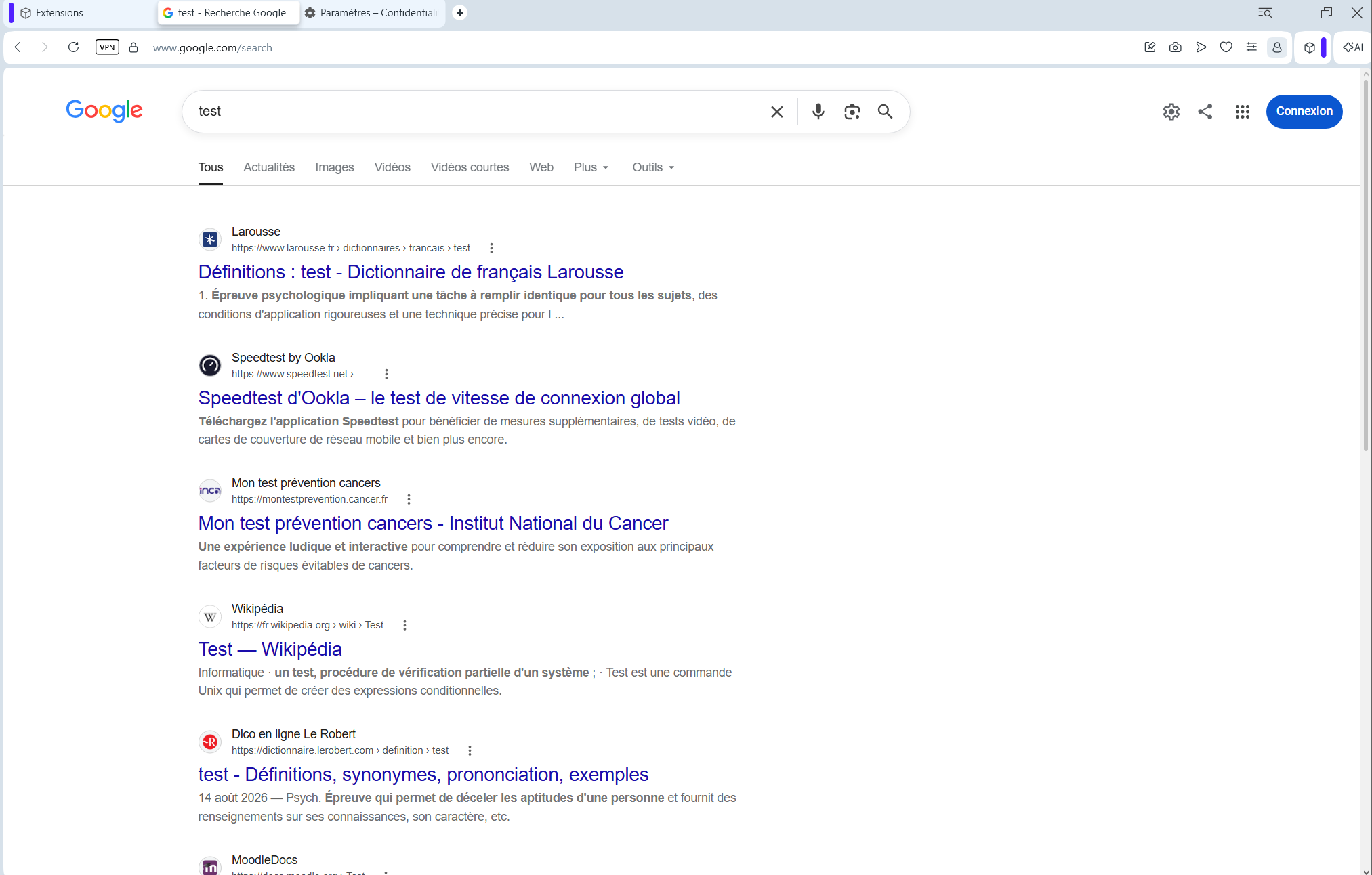The width and height of the screenshot is (1372, 875).
Task: Open the Google apps grid icon
Action: (1241, 112)
